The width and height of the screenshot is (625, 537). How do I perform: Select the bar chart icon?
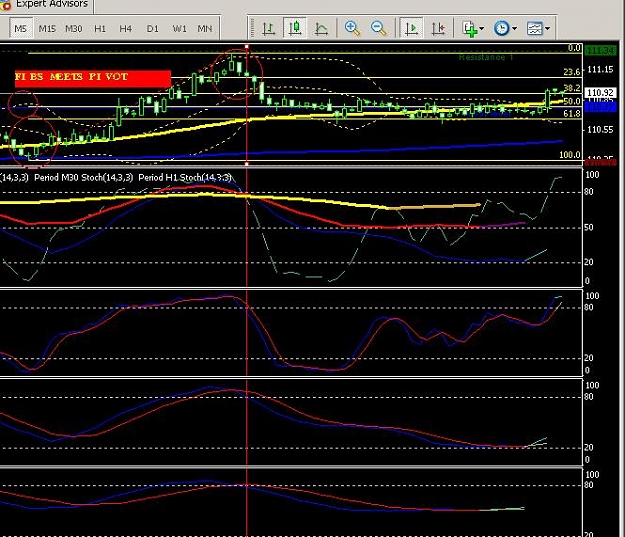(269, 28)
